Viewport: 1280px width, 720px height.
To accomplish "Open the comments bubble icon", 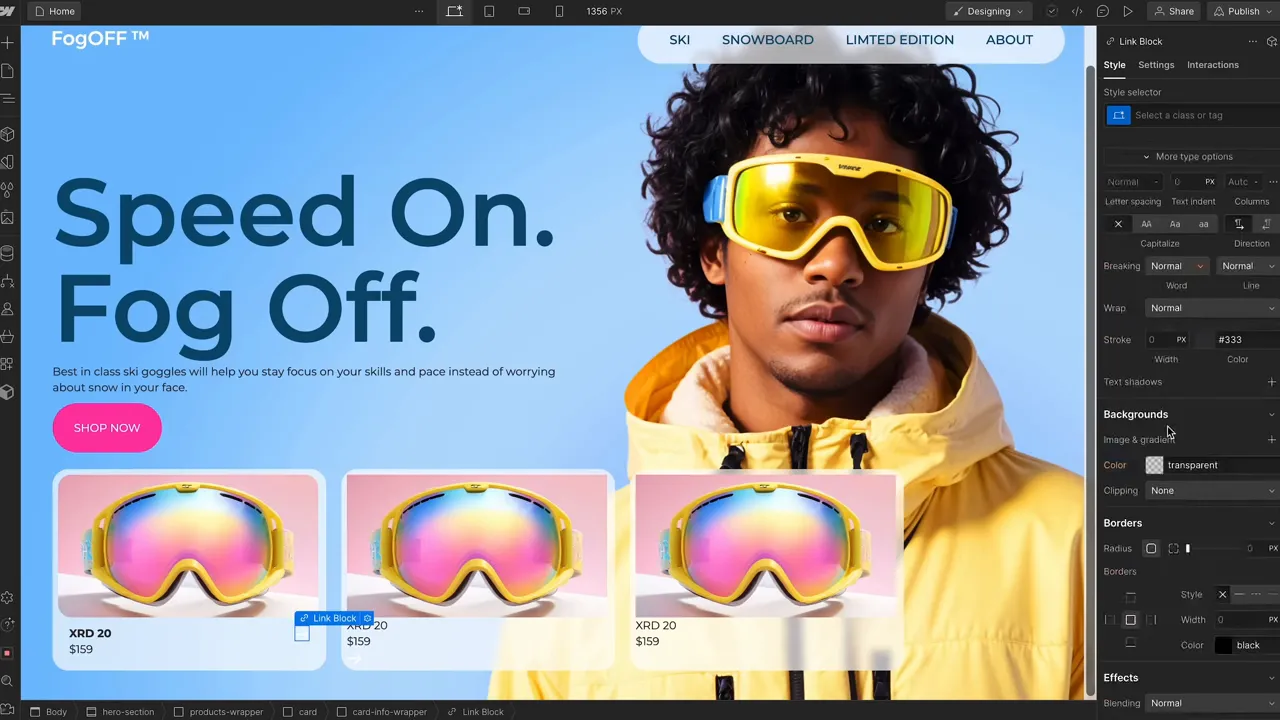I will pyautogui.click(x=1102, y=11).
